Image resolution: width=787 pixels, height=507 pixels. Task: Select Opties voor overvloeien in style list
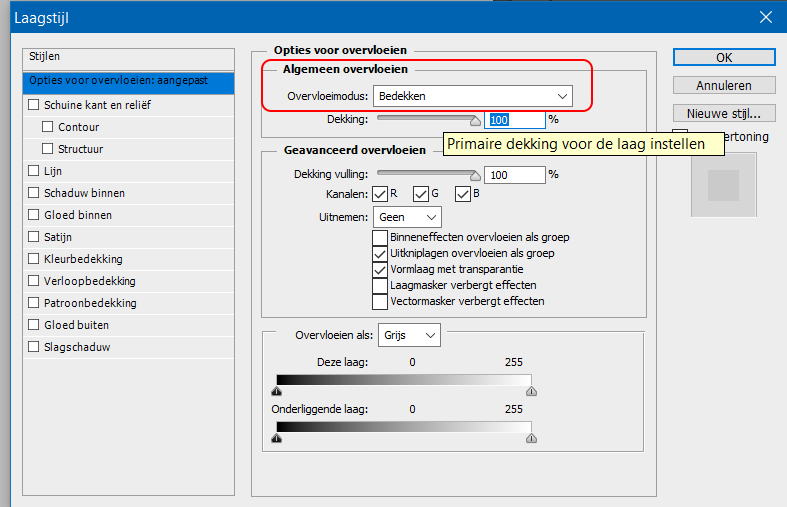point(128,81)
